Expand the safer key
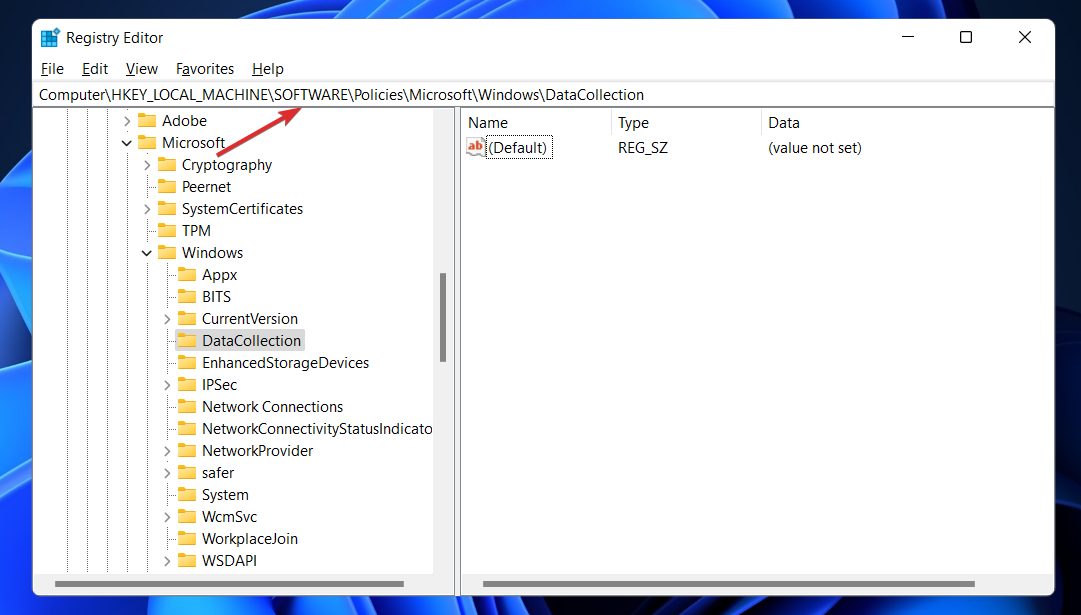This screenshot has width=1081, height=615. pos(167,473)
